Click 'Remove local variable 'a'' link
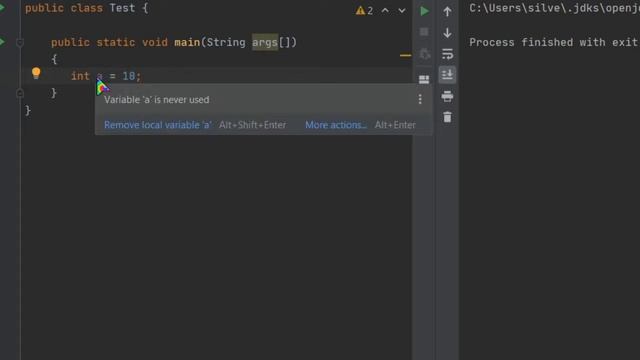 [x=158, y=125]
